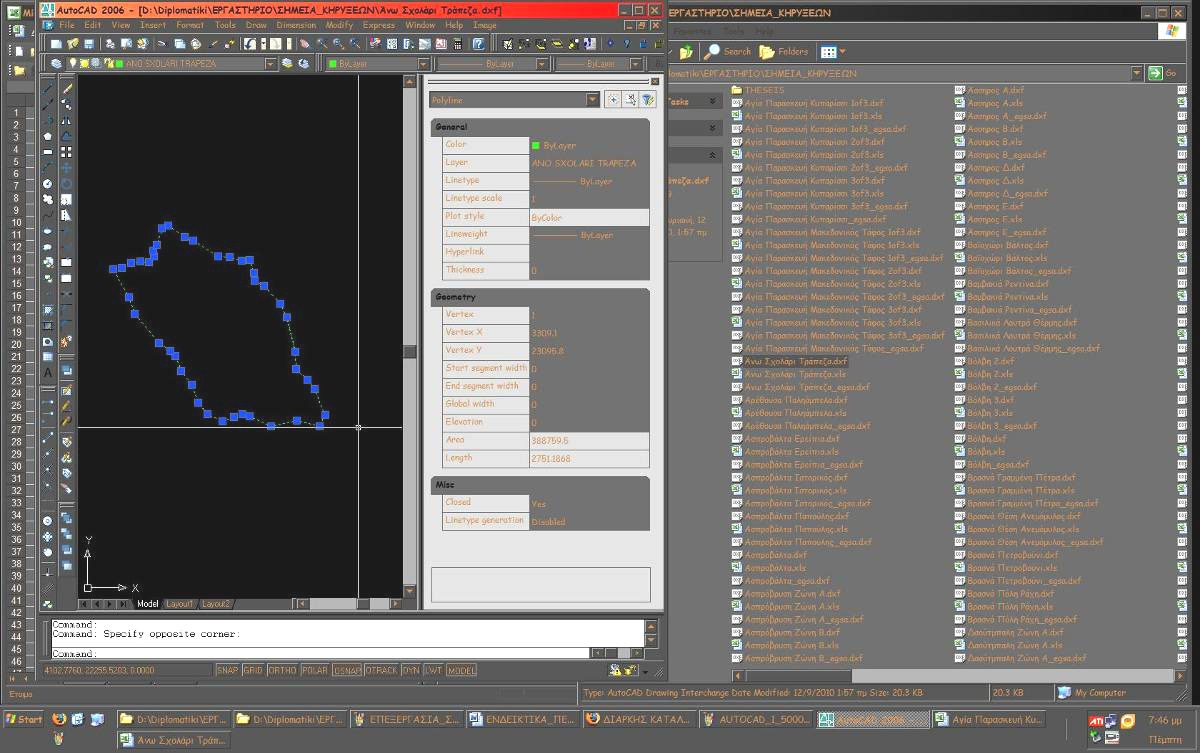Click the Make Object's Layer Current icon
1200x753 pixels.
coord(287,64)
